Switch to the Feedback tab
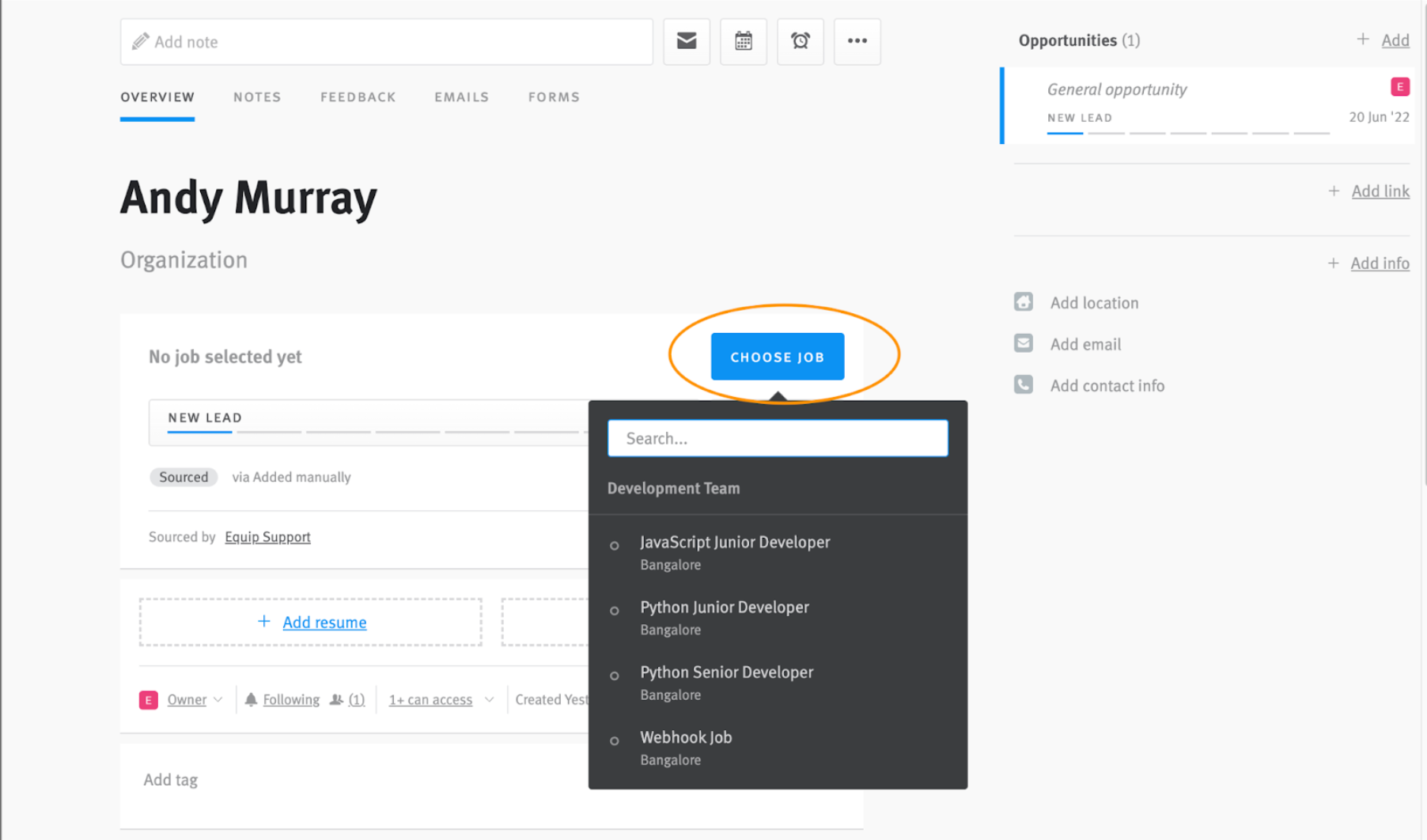The height and width of the screenshot is (840, 1427). coord(358,96)
